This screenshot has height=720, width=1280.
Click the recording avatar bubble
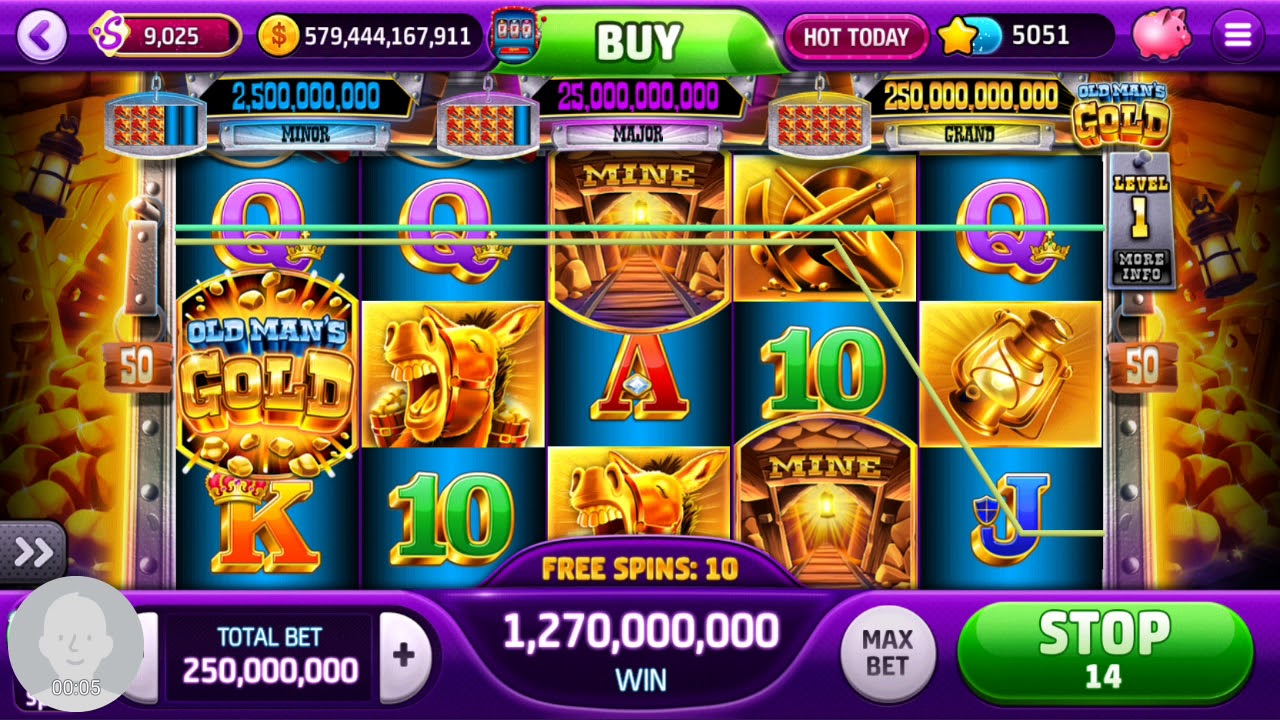point(76,644)
